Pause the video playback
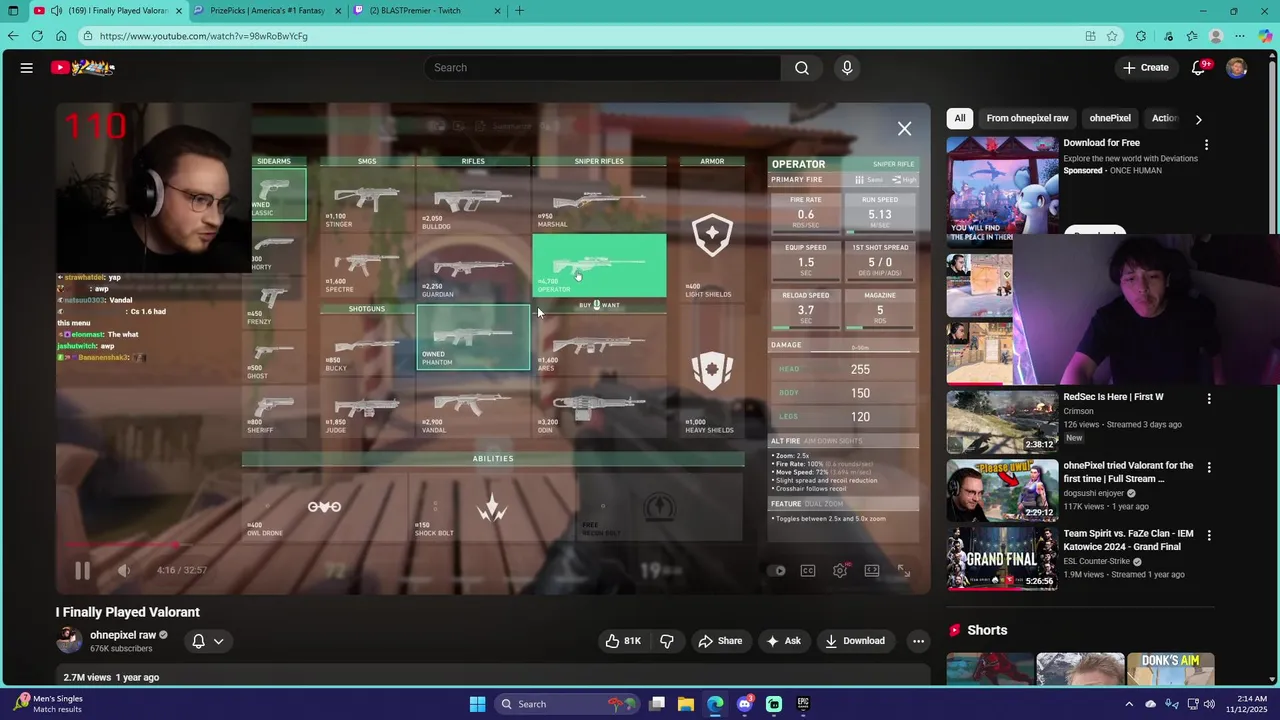This screenshot has width=1280, height=720. click(x=82, y=570)
